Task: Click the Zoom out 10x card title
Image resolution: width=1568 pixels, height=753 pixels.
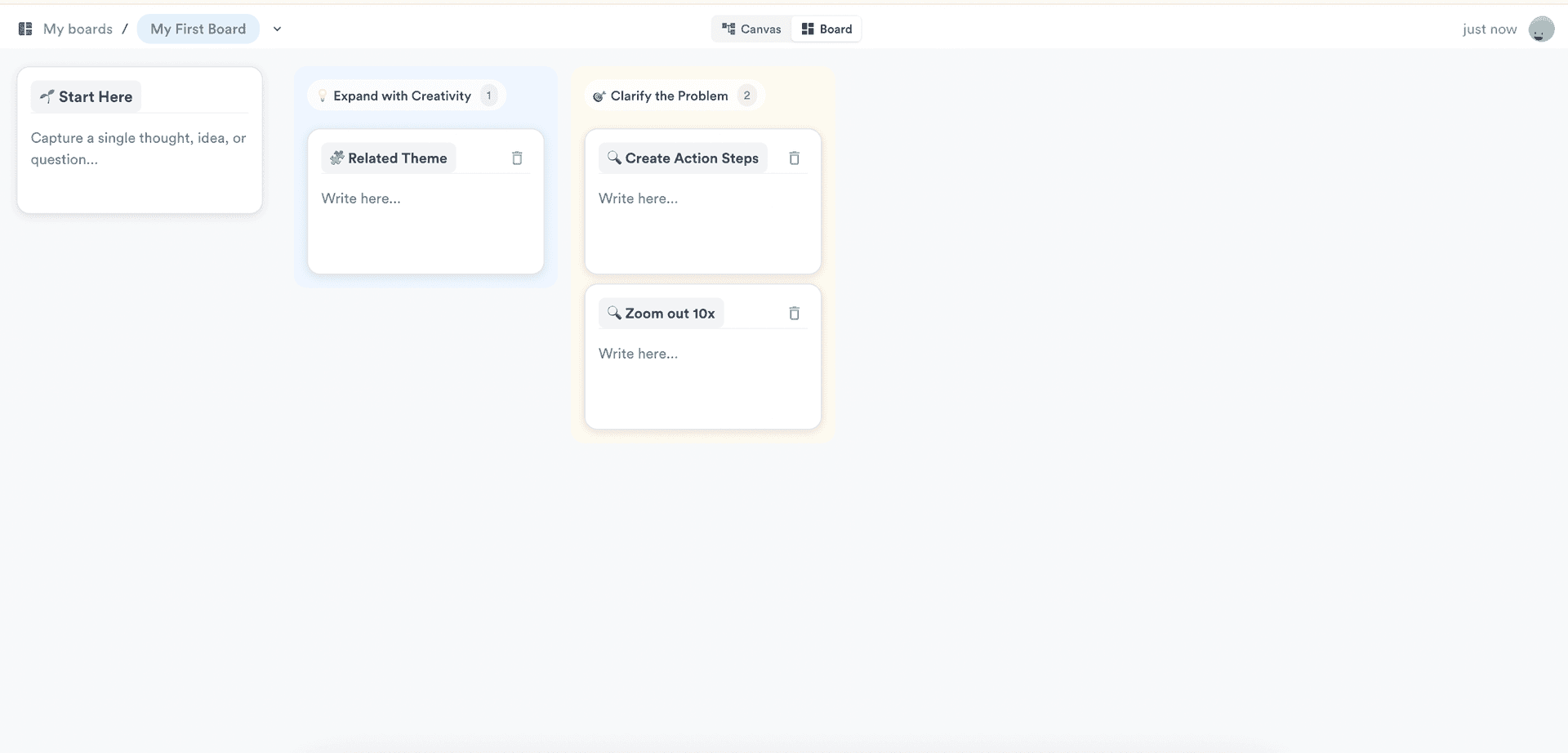Action: click(x=670, y=314)
